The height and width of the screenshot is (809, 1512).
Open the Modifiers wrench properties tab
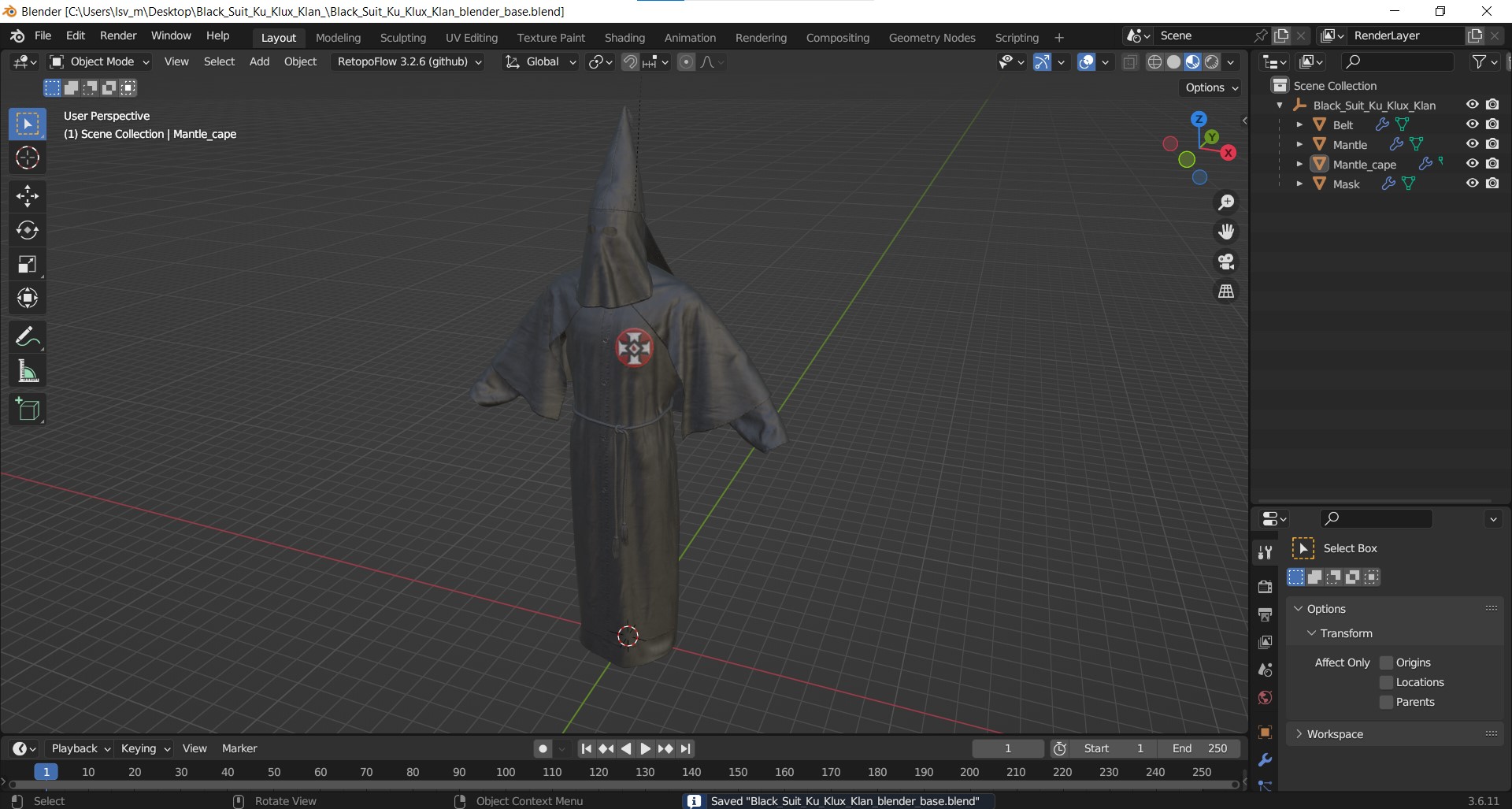click(x=1265, y=760)
